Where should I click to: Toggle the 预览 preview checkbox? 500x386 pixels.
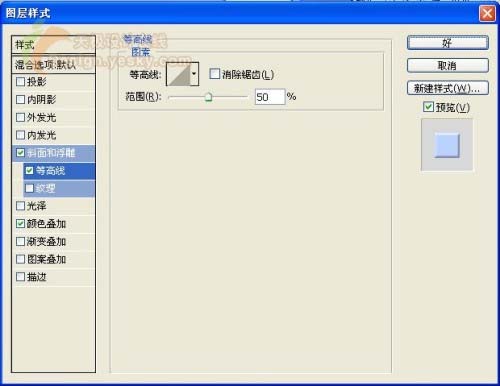click(428, 107)
